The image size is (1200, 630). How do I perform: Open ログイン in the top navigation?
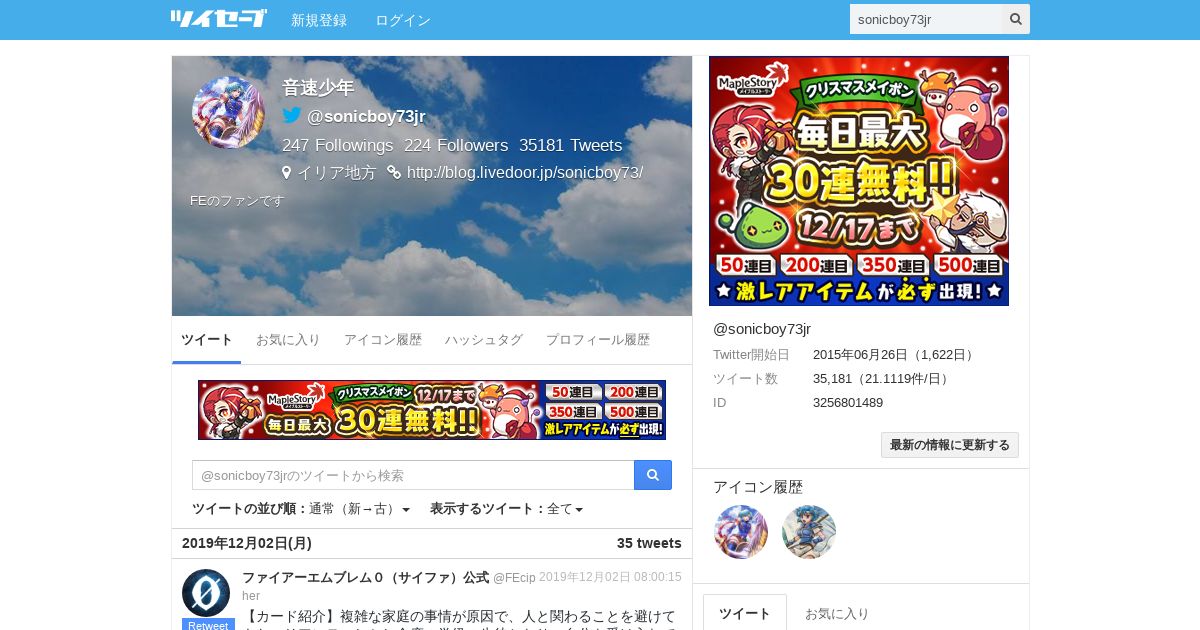(403, 20)
